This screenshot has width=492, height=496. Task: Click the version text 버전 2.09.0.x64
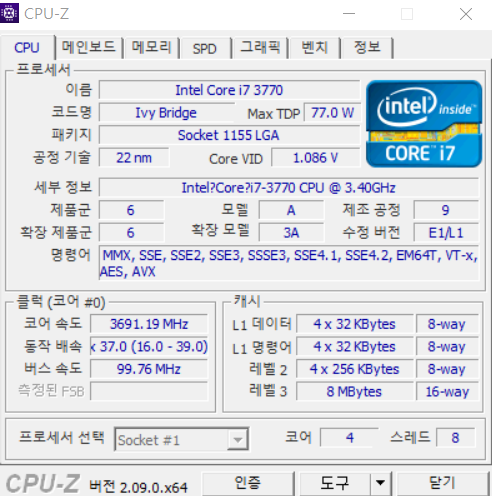(138, 487)
